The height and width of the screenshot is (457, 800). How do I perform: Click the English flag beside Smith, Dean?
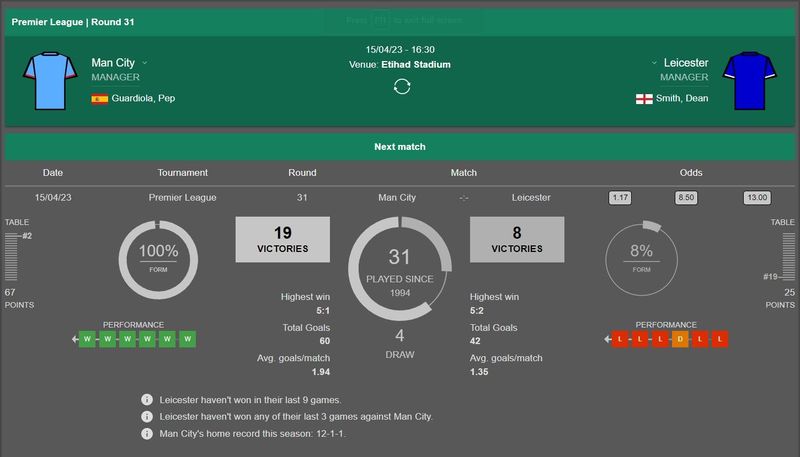[644, 99]
